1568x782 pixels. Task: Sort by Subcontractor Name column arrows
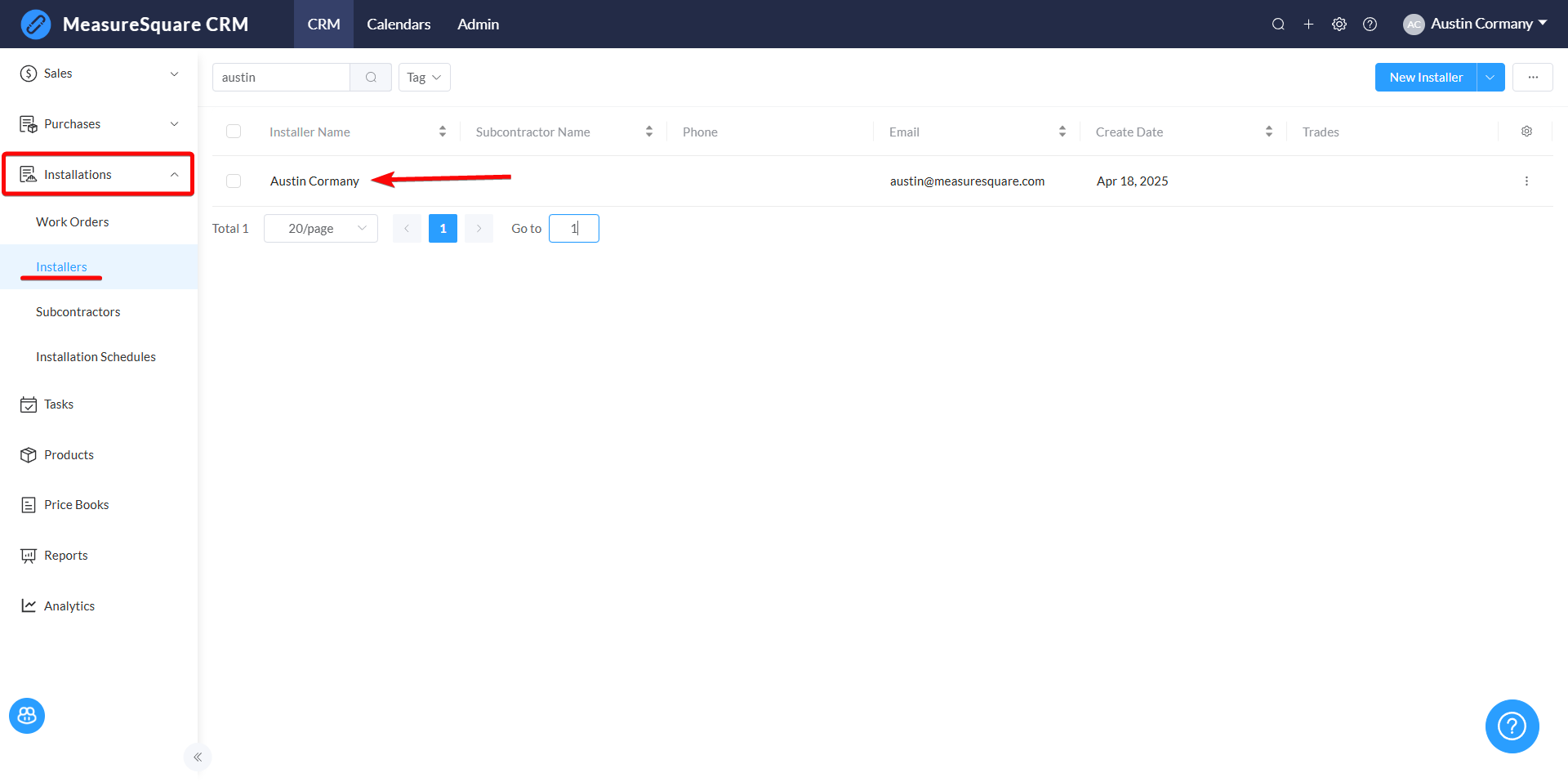click(x=649, y=132)
